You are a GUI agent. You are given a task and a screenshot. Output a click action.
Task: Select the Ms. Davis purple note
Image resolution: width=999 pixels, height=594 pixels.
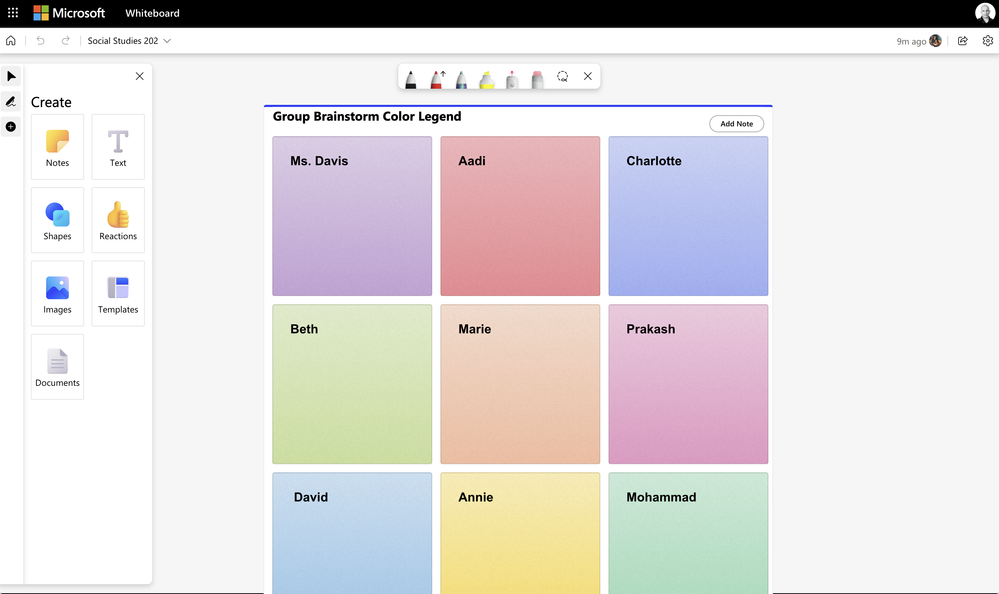[352, 216]
